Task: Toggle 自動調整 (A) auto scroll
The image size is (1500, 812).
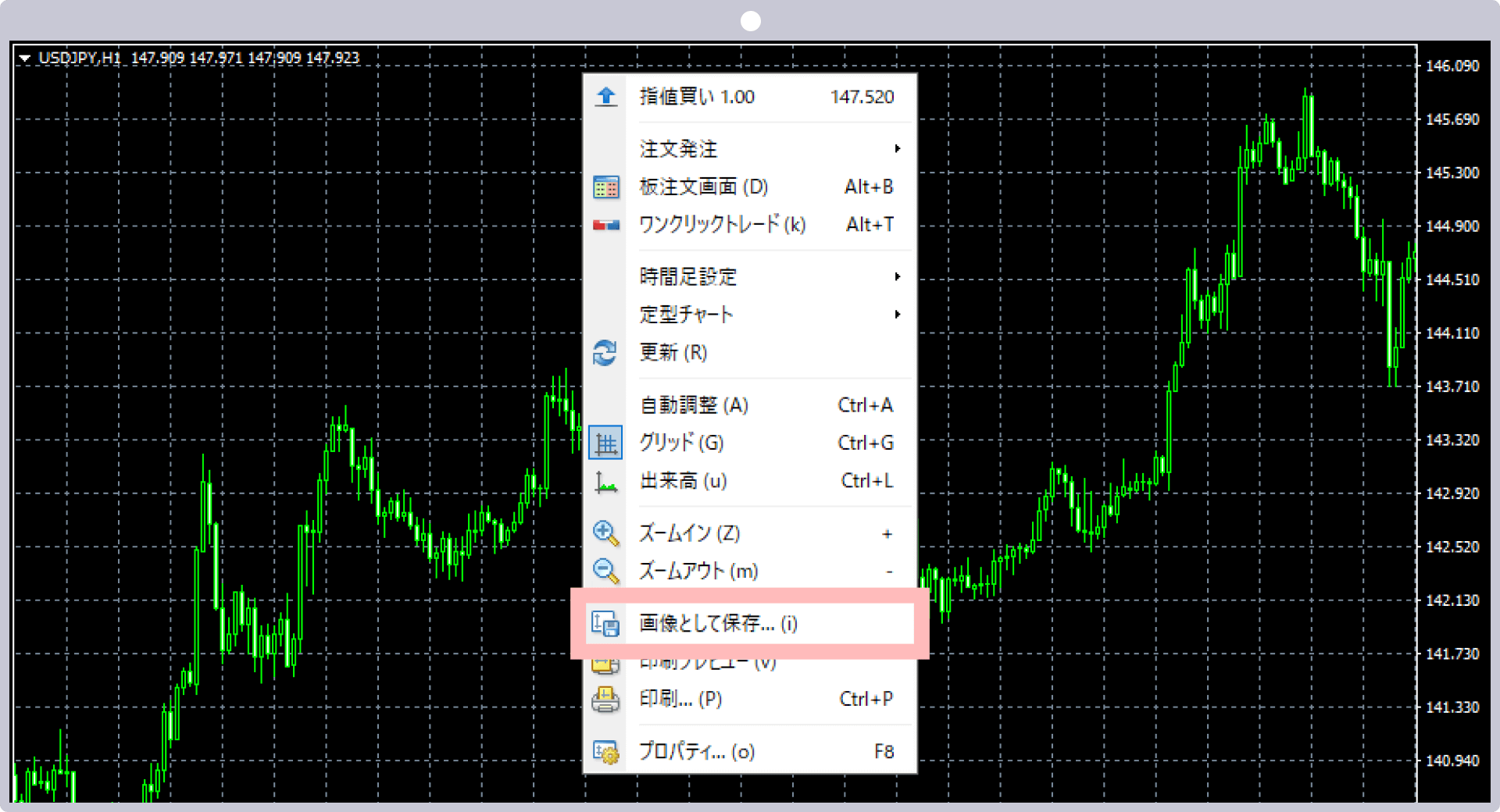Action: tap(694, 405)
